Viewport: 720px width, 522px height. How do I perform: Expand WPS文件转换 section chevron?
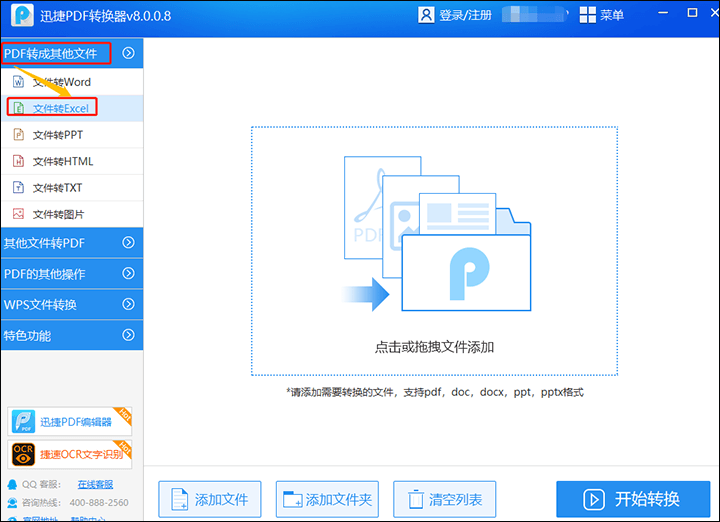point(129,304)
